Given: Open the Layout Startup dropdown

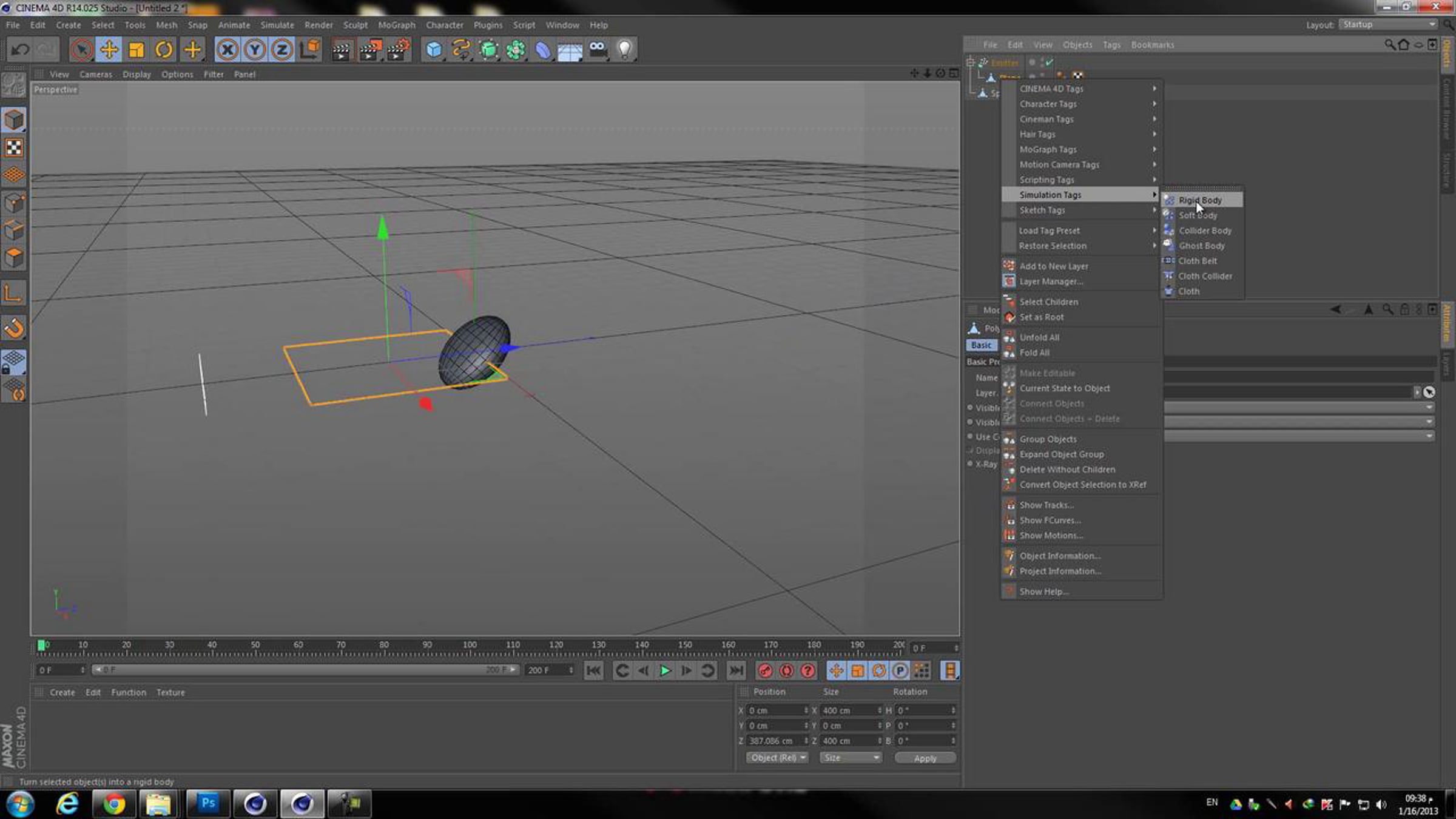Looking at the screenshot, I should (x=1388, y=24).
